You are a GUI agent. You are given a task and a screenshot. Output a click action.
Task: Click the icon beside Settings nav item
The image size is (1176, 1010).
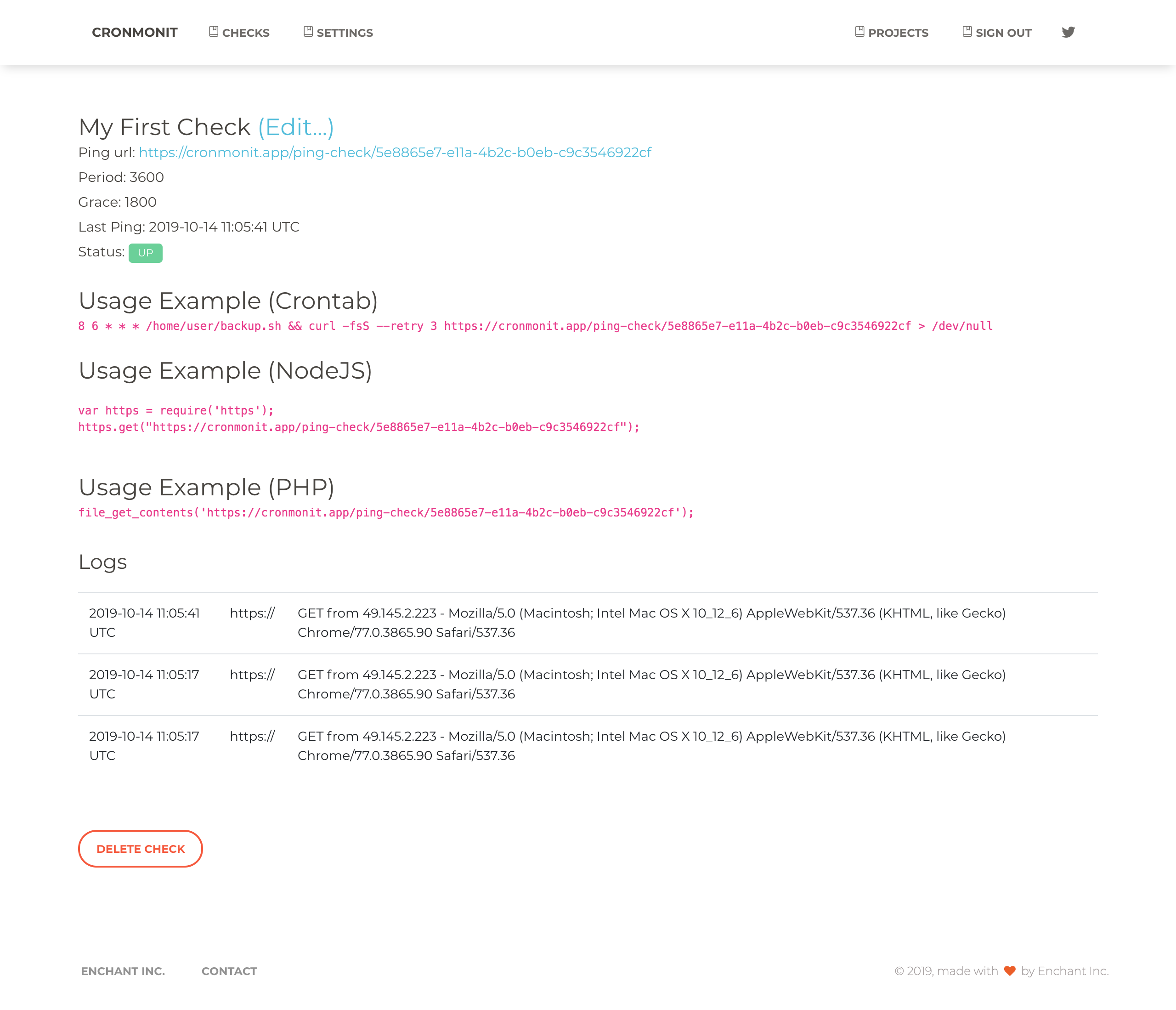(x=308, y=32)
